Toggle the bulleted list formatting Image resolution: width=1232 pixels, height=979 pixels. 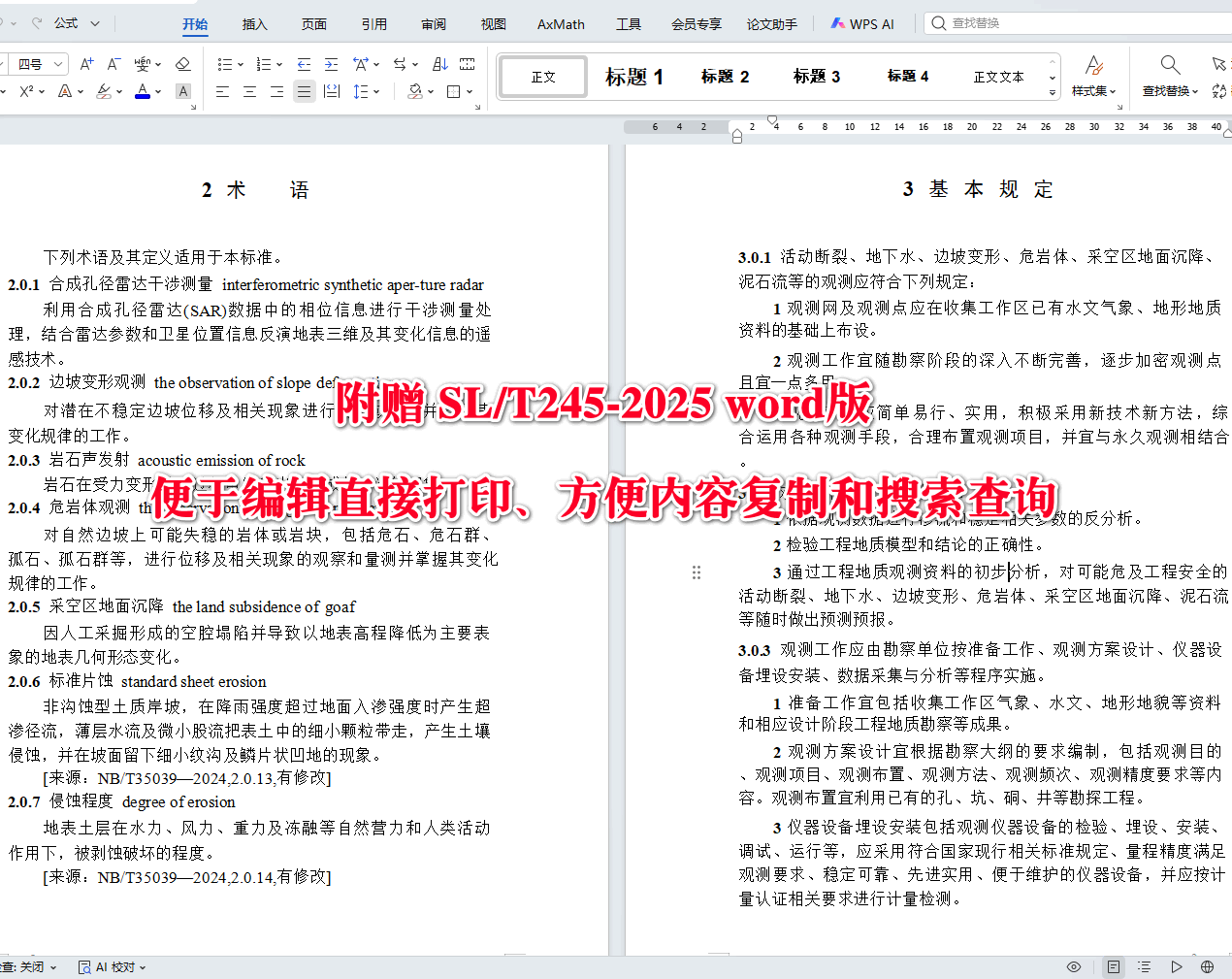click(x=225, y=63)
